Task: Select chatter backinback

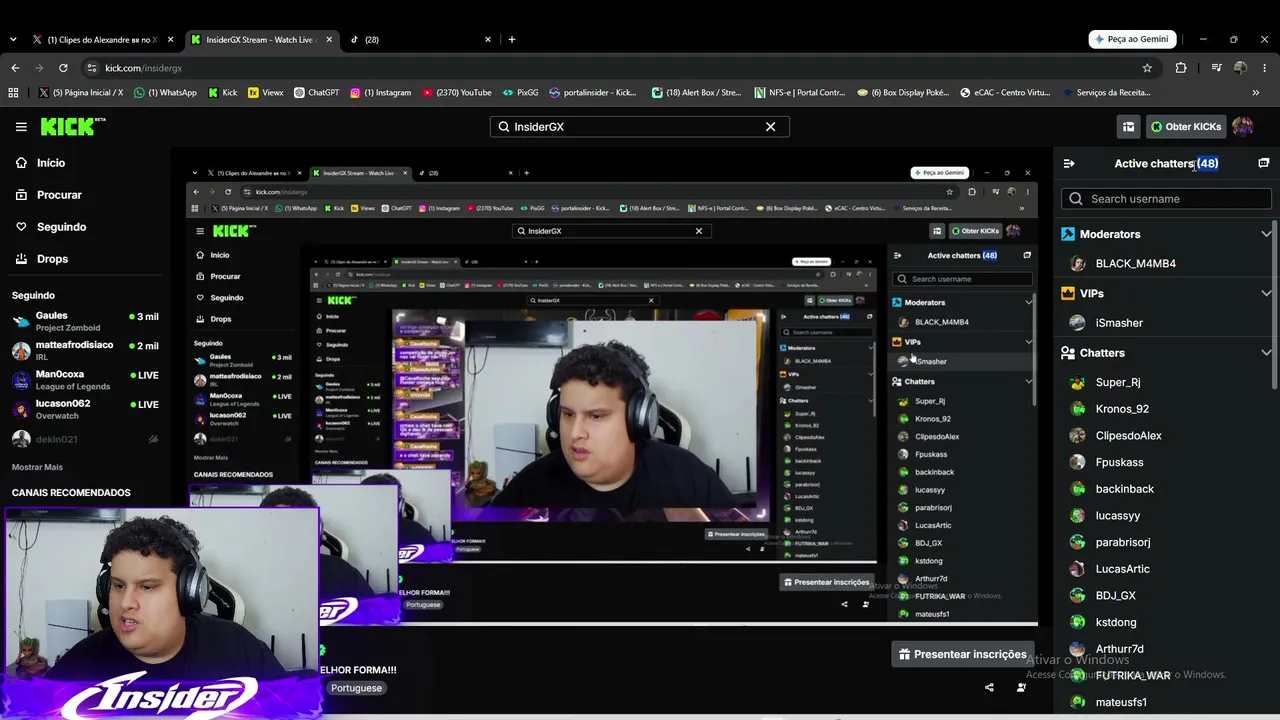Action: click(x=1124, y=489)
